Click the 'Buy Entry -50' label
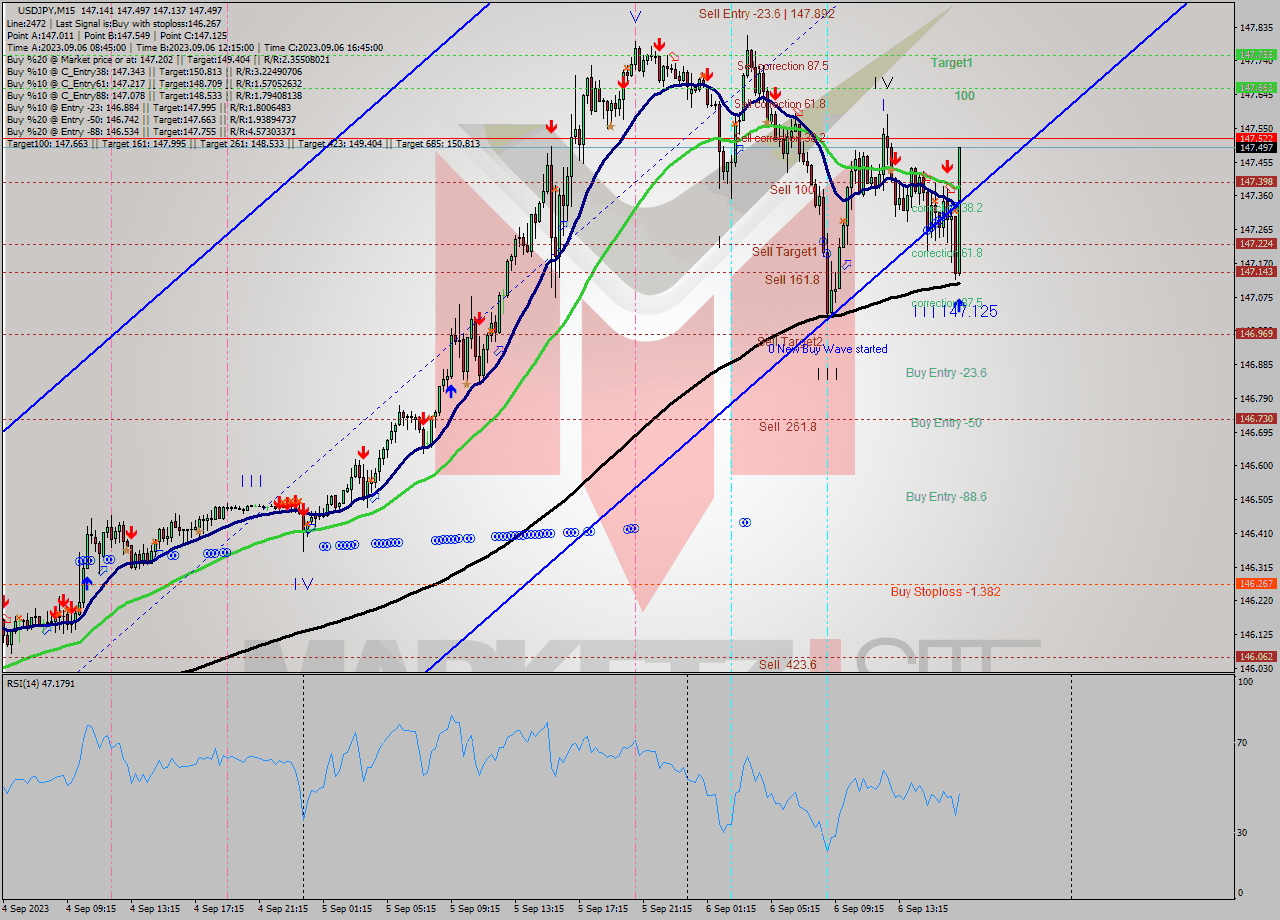This screenshot has height=920, width=1280. 946,422
